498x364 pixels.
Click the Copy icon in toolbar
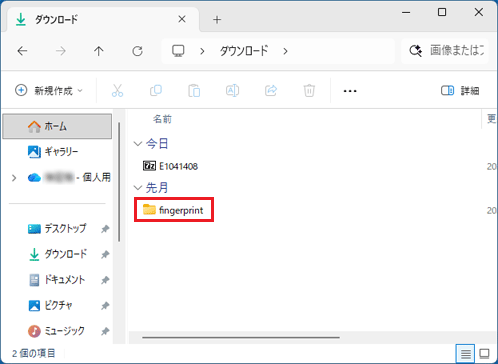(x=156, y=90)
